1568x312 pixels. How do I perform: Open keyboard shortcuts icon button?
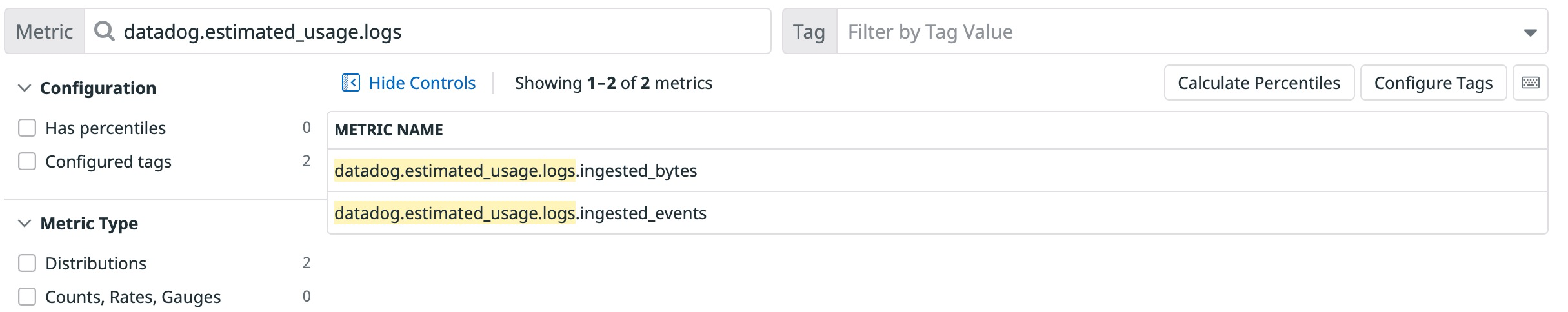(1530, 83)
